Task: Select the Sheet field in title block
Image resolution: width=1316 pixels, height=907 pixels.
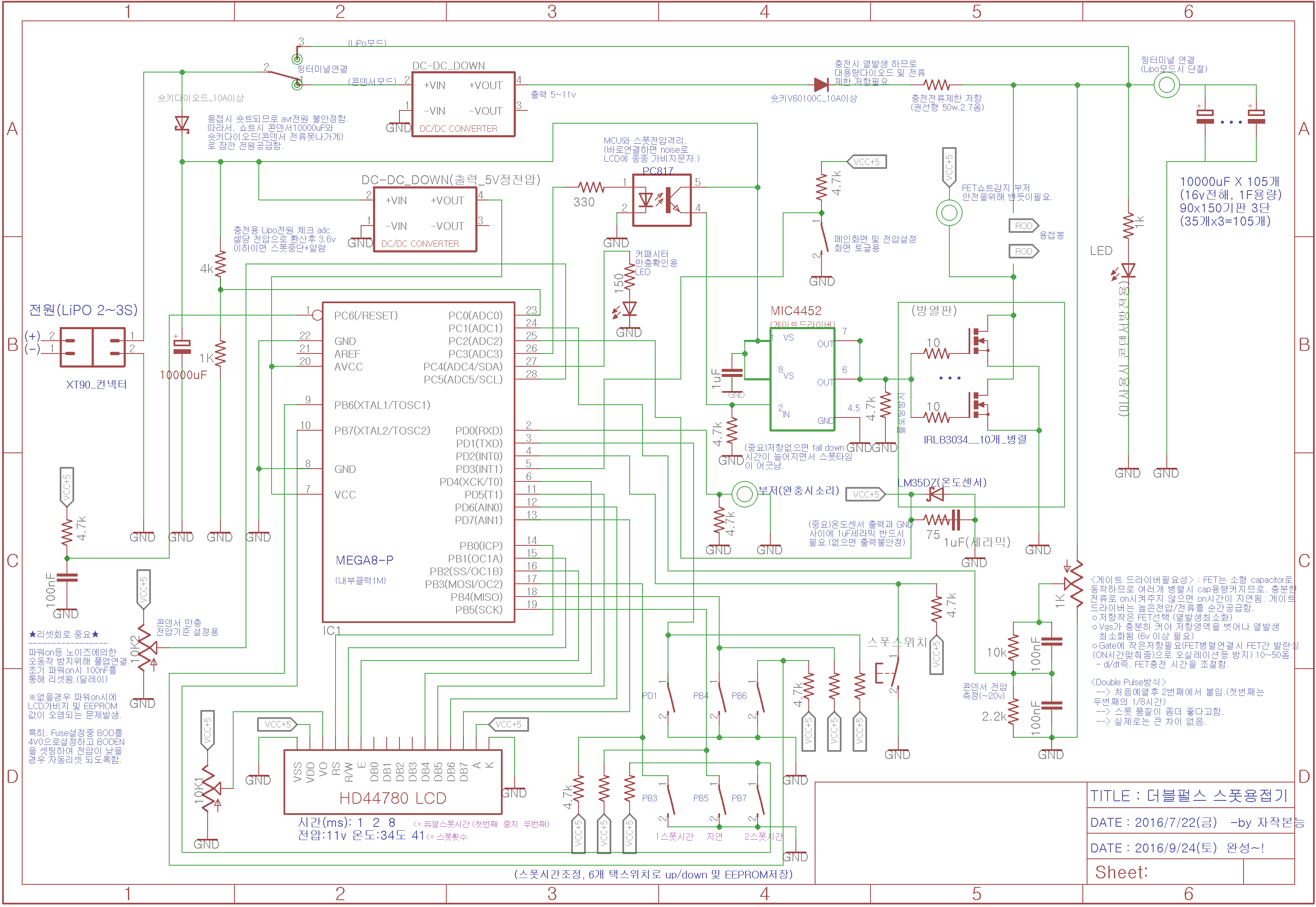Action: pos(1165,872)
